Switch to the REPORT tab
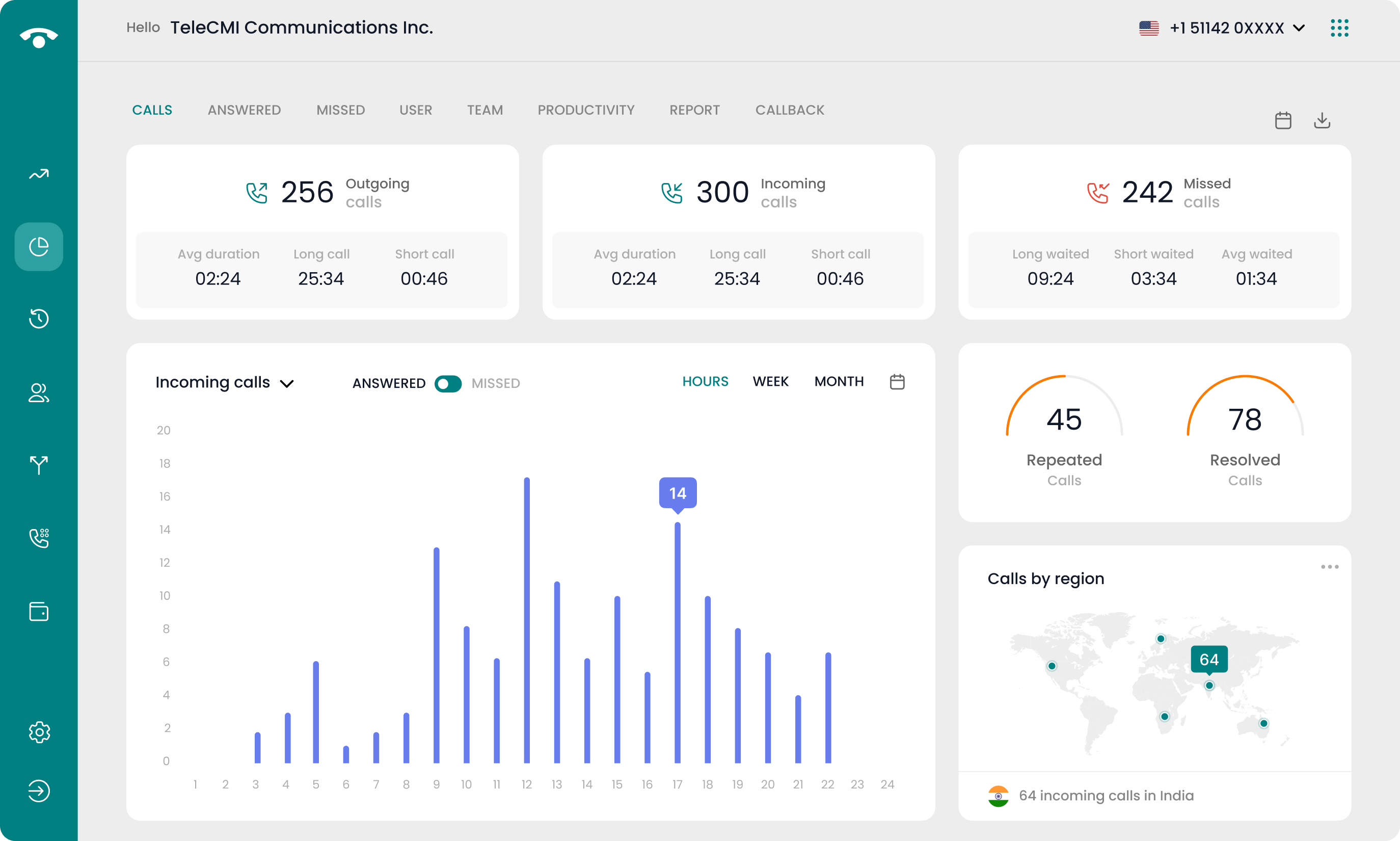Screen dimensions: 1400x841 [x=695, y=110]
